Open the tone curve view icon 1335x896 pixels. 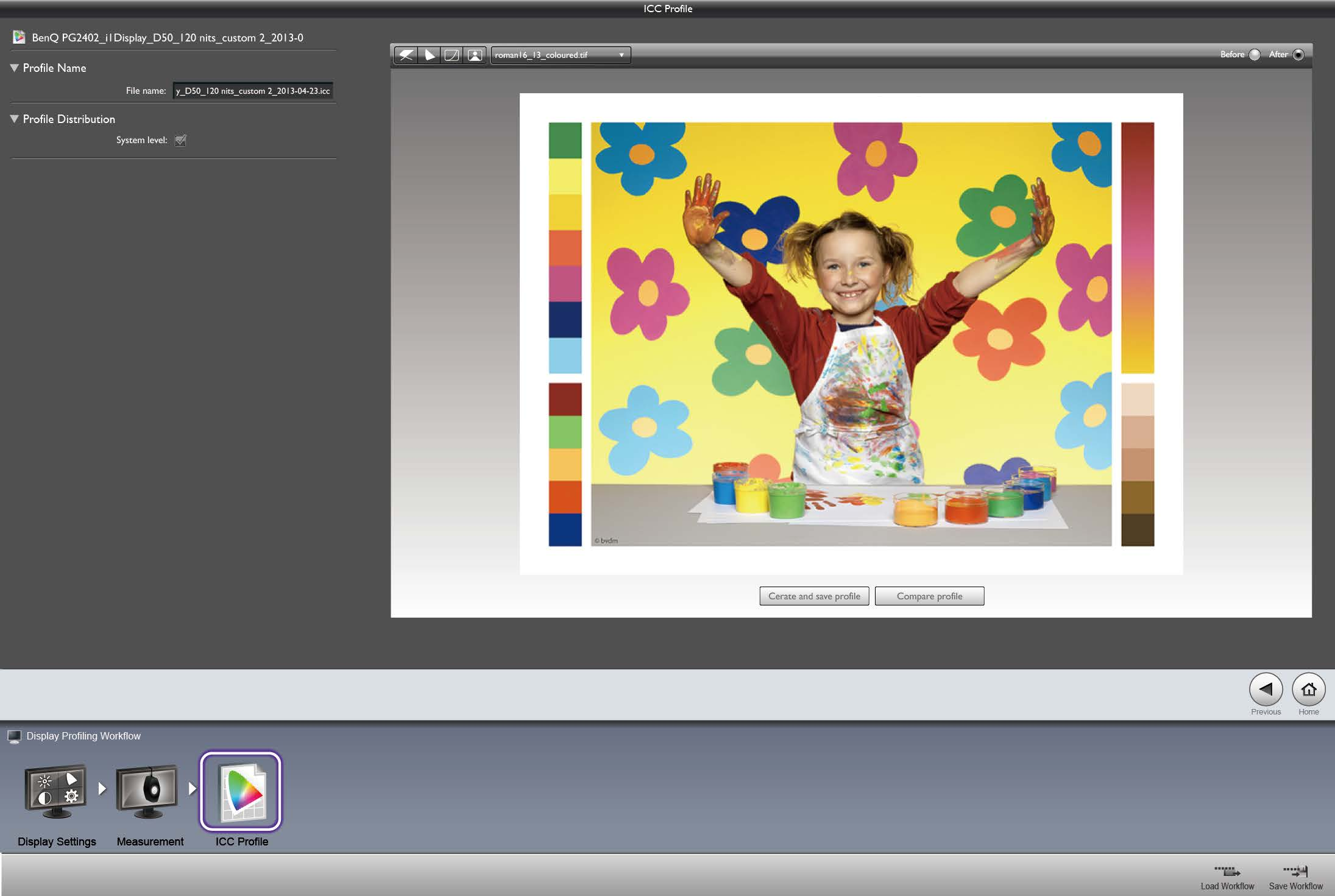(451, 55)
